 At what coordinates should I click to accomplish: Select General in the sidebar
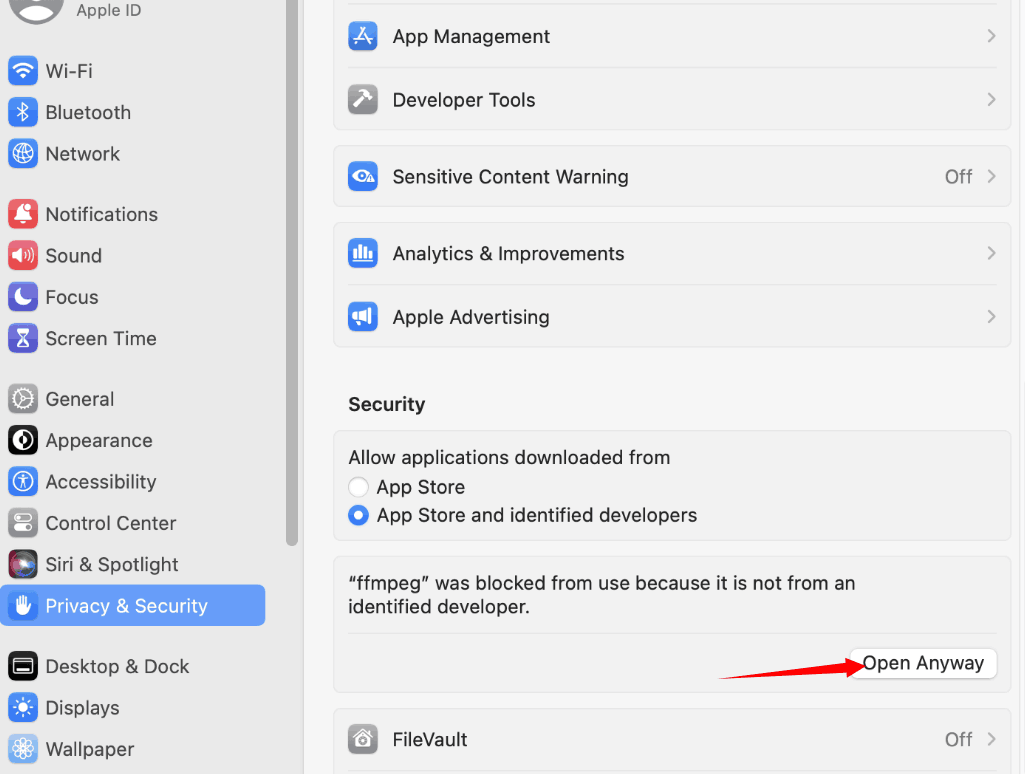pos(80,399)
